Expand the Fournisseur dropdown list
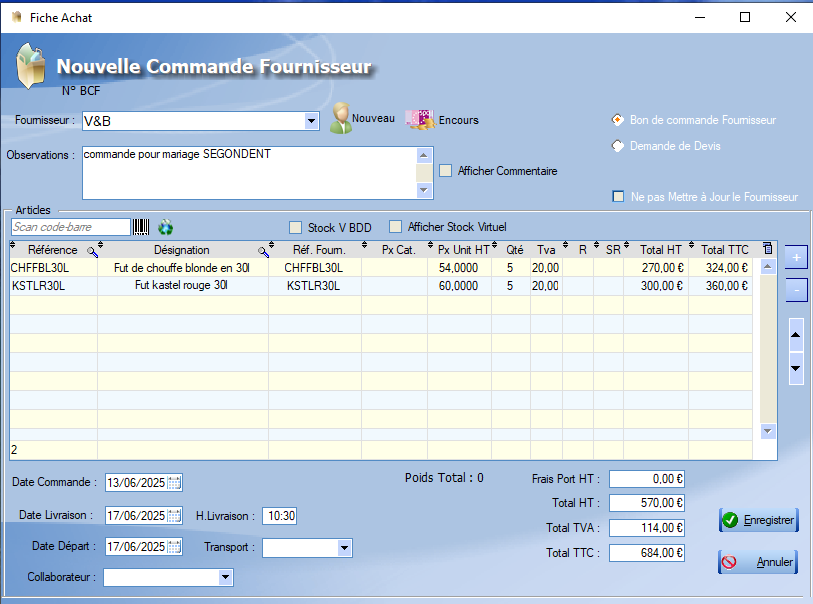 (311, 121)
